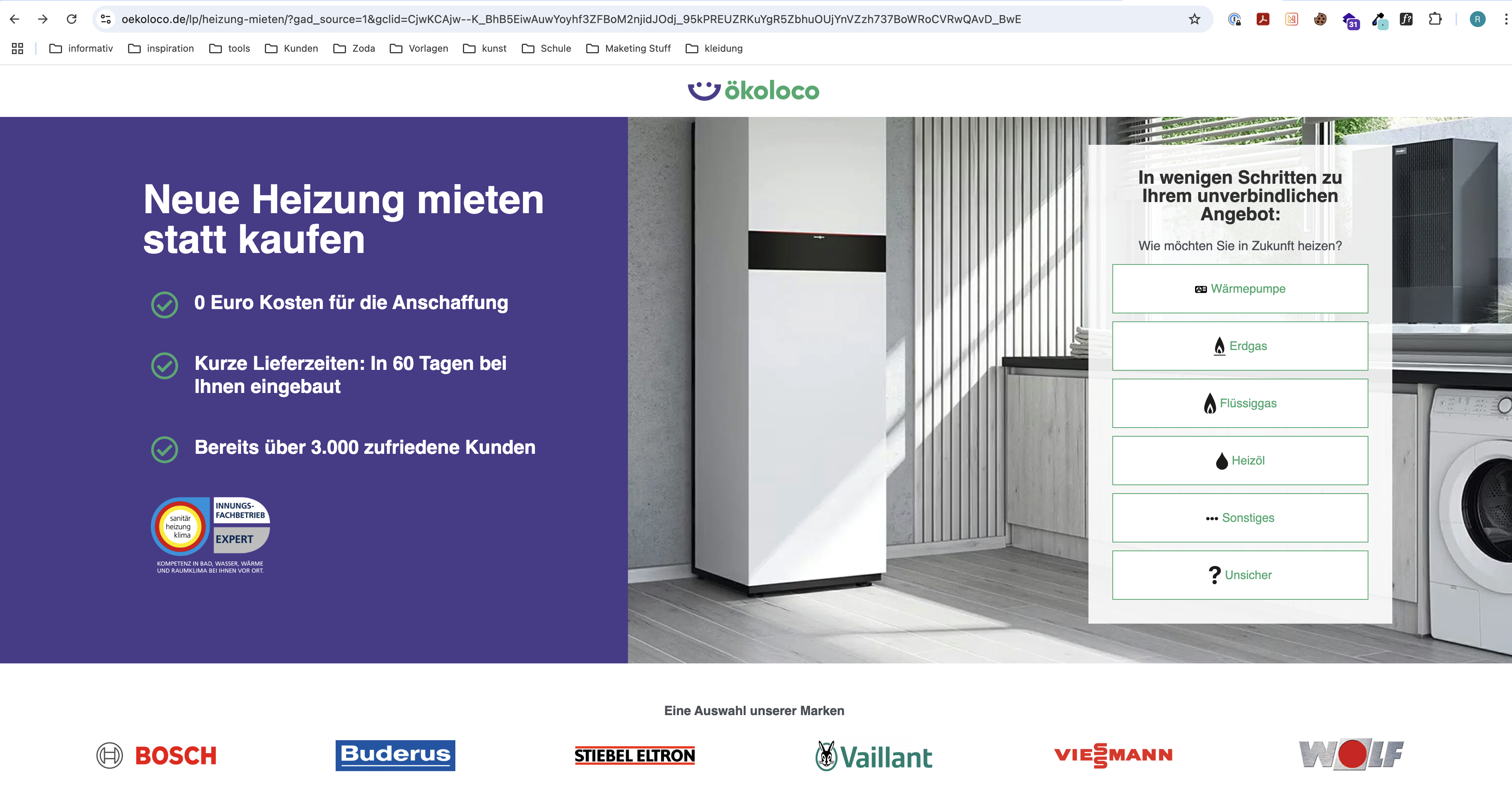Bookmark this page with the star icon
The height and width of the screenshot is (805, 1512).
[x=1195, y=19]
